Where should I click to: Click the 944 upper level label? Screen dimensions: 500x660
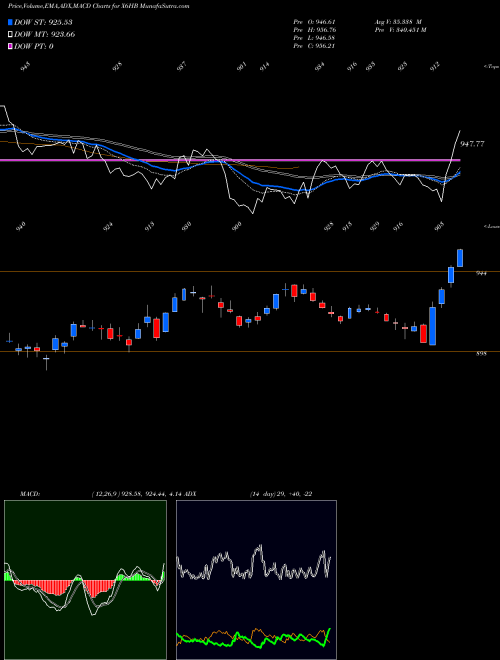(x=481, y=273)
